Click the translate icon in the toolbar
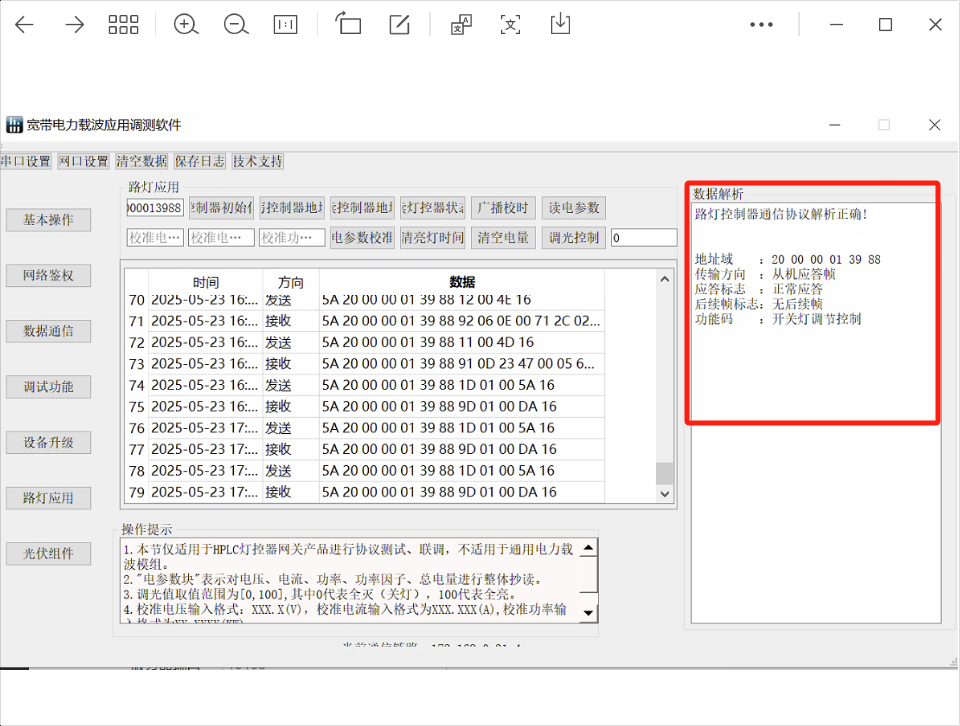Image resolution: width=960 pixels, height=726 pixels. click(x=459, y=24)
